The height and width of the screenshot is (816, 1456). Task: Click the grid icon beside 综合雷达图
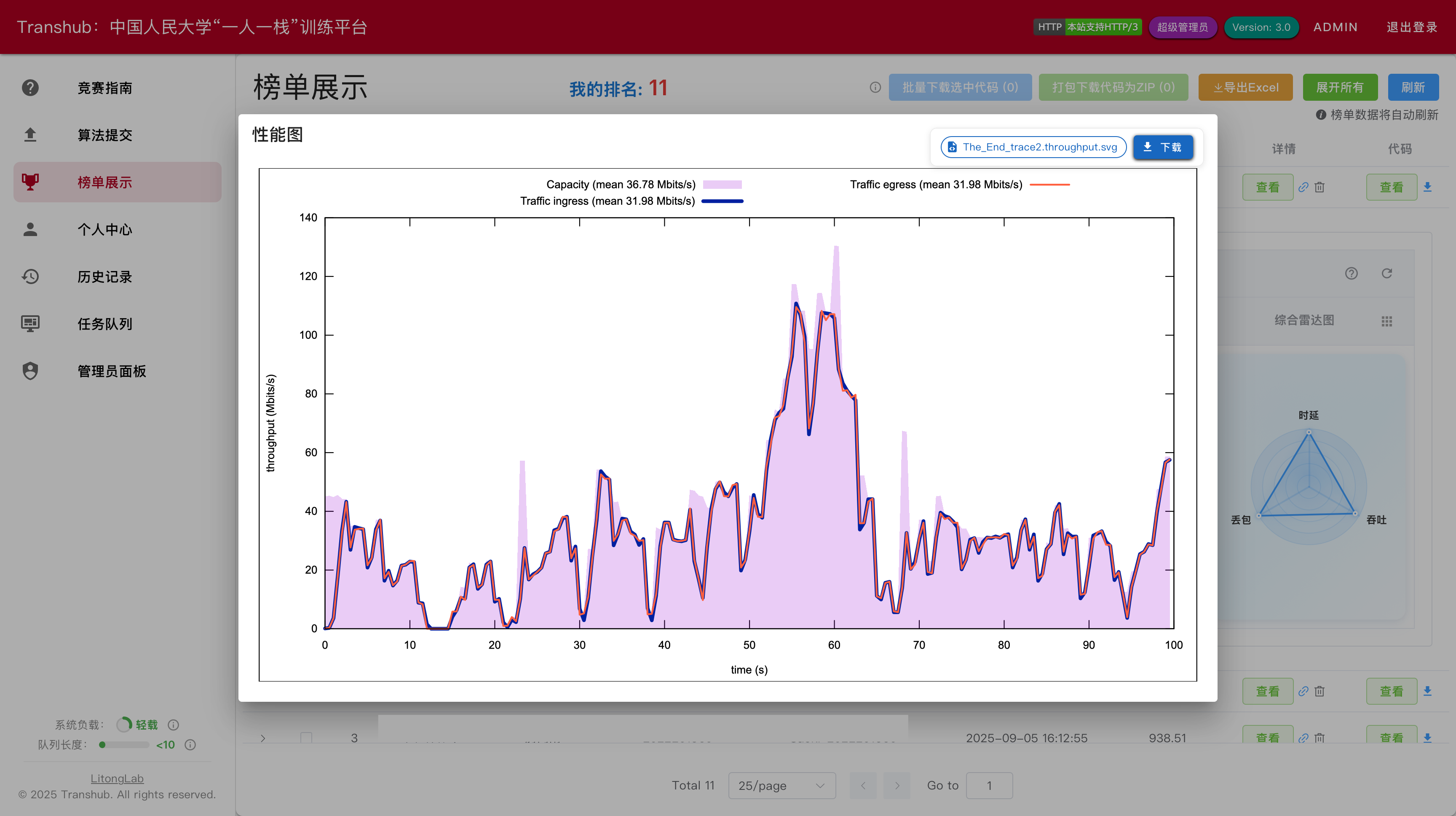1386,321
